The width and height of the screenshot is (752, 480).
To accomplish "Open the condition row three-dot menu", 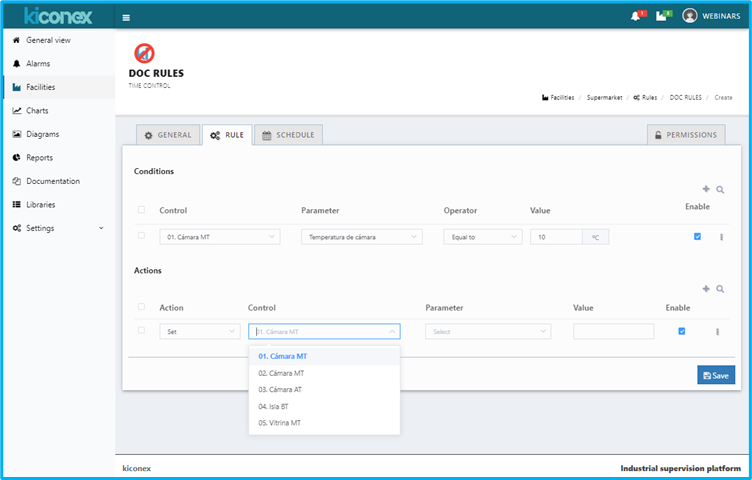I will [721, 237].
